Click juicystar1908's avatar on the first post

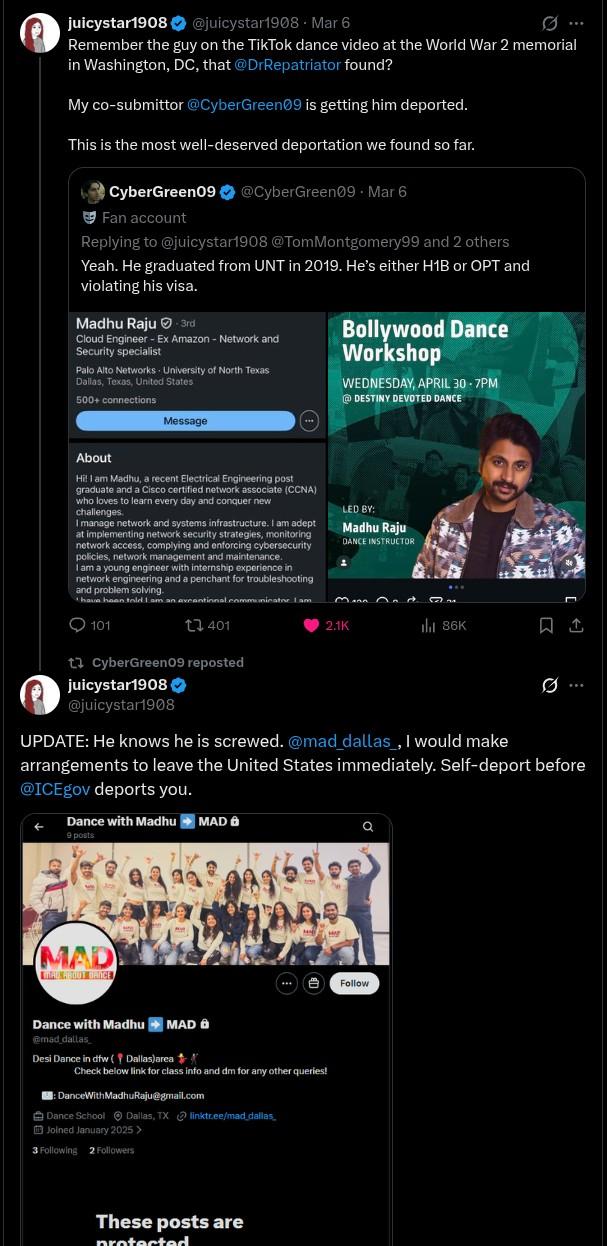pyautogui.click(x=40, y=34)
